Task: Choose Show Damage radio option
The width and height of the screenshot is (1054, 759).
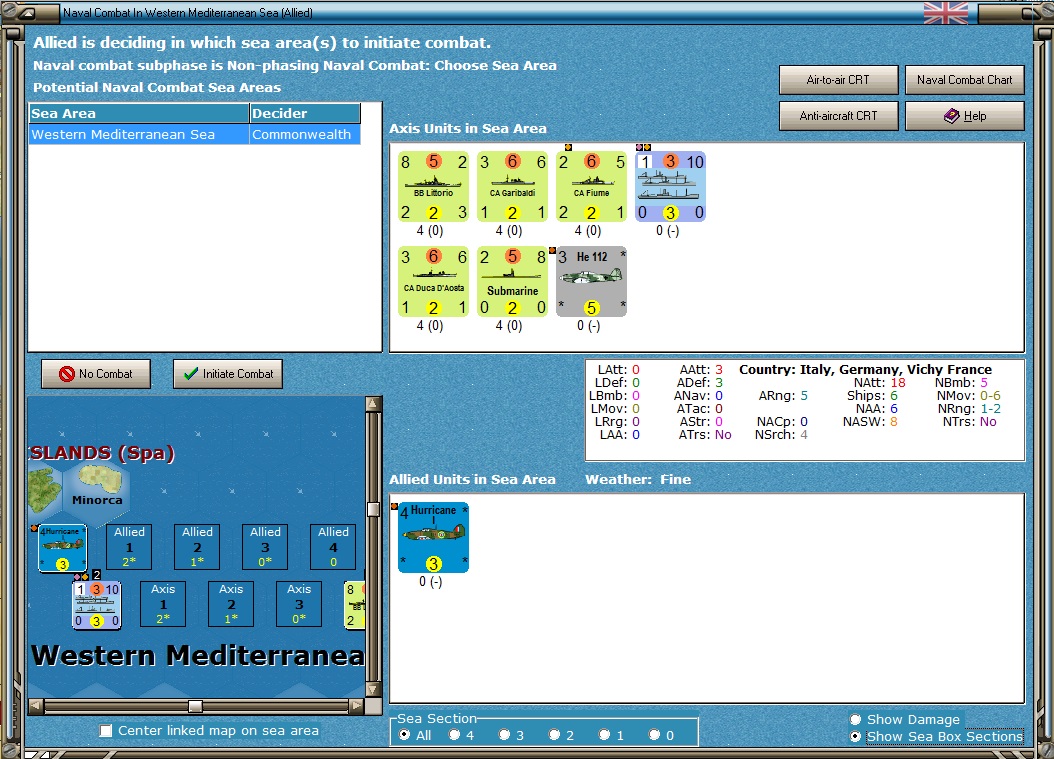Action: point(856,720)
